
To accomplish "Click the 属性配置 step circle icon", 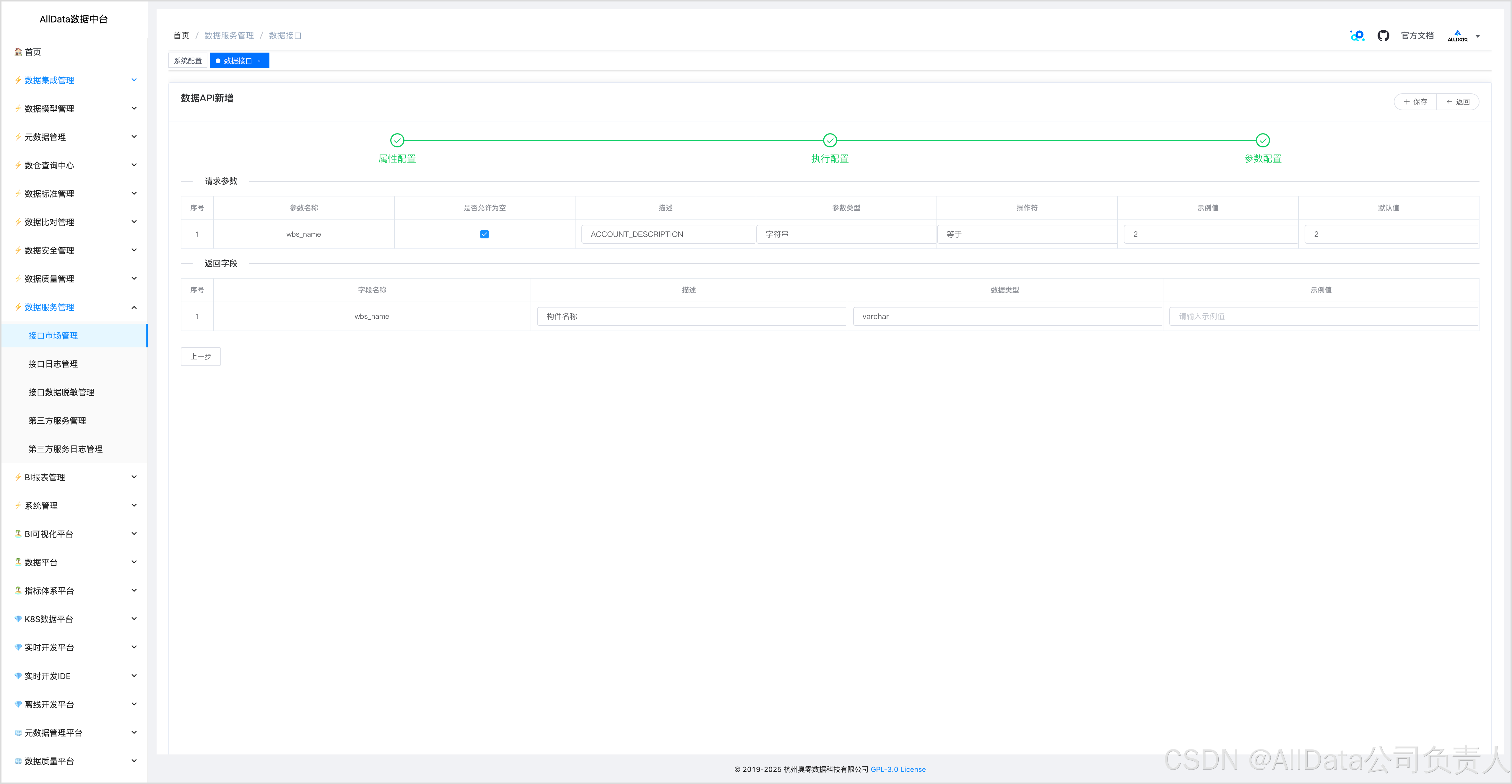I will click(397, 140).
